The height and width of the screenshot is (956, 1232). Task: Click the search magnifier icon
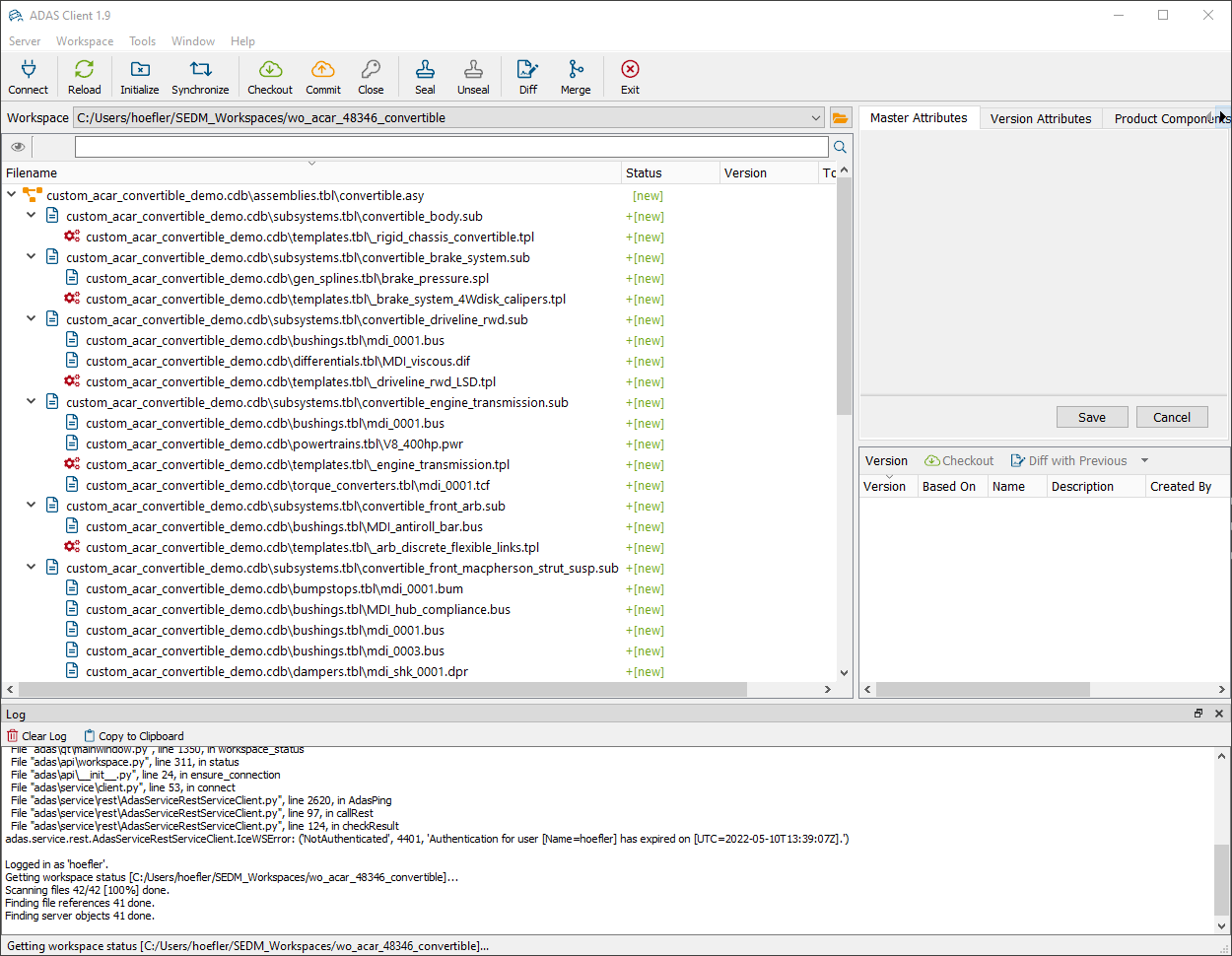click(841, 147)
